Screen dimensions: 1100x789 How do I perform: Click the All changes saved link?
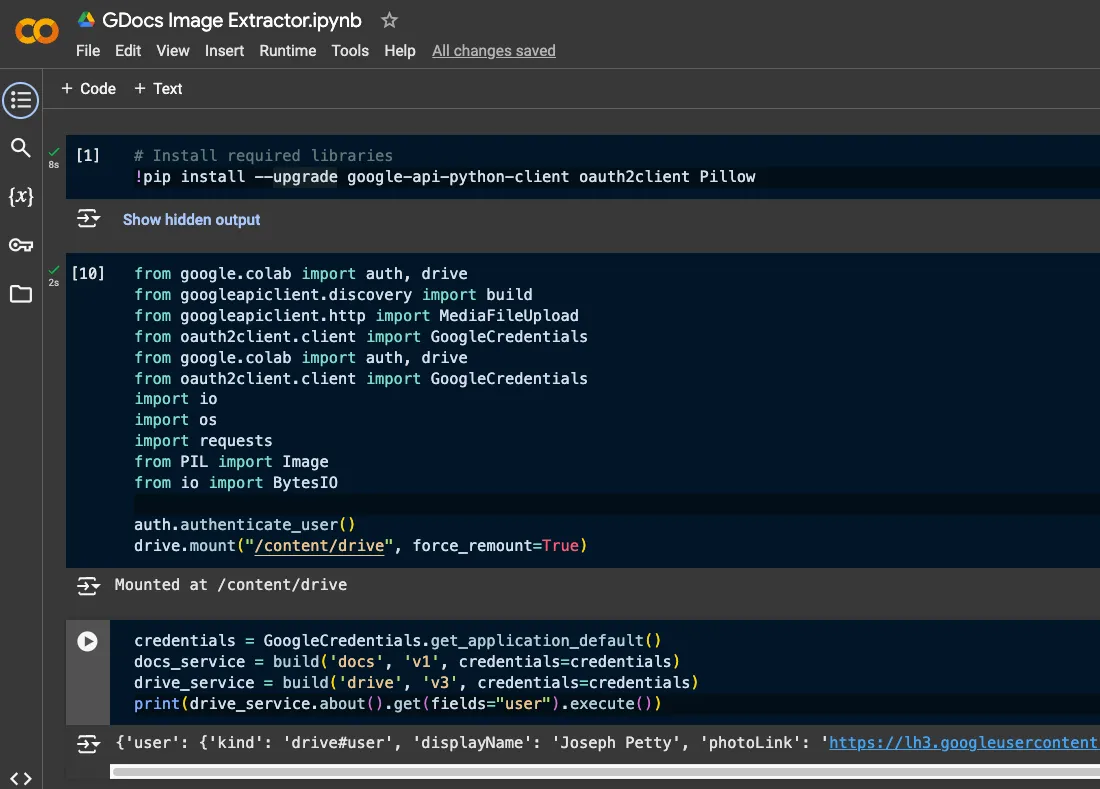[493, 51]
